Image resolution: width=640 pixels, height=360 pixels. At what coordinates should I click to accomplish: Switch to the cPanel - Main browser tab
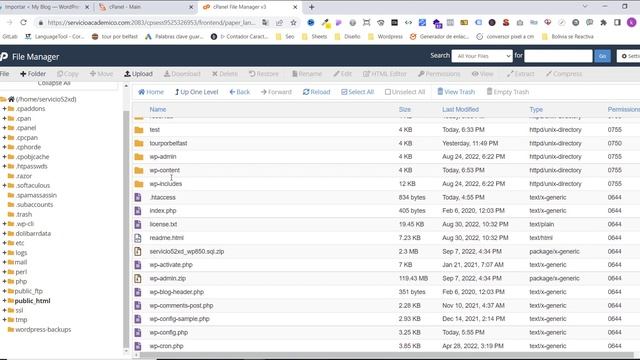click(147, 7)
